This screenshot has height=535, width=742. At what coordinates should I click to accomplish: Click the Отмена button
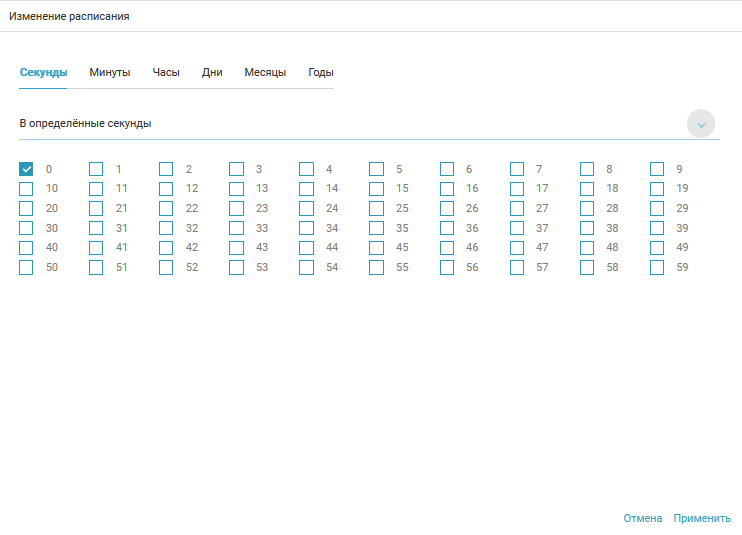(642, 518)
